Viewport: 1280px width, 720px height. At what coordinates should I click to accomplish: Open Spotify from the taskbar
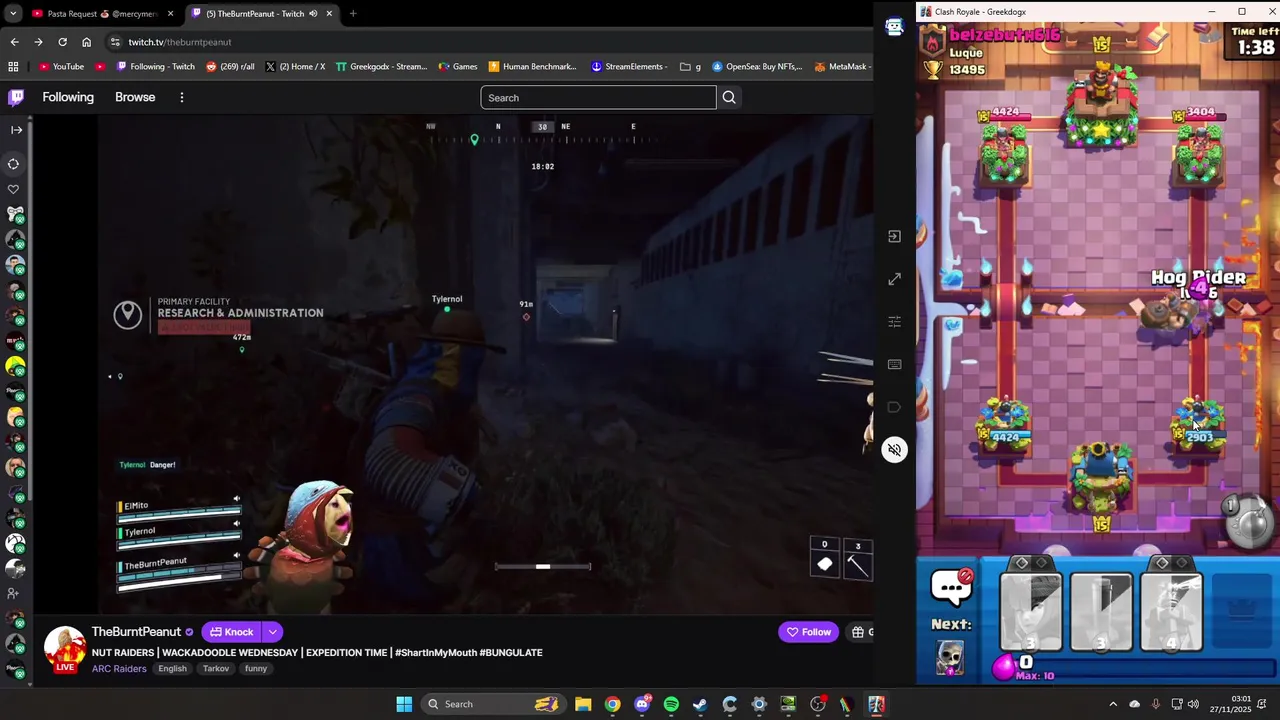[671, 704]
